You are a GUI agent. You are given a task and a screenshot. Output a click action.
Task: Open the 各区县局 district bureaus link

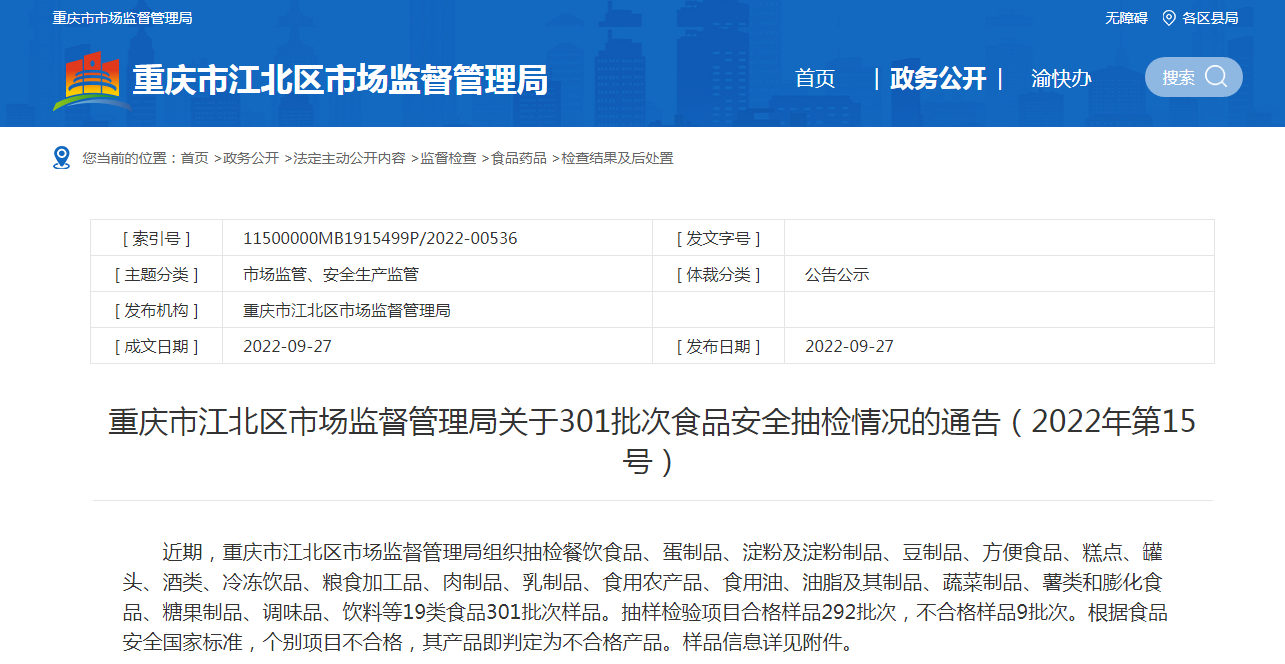point(1210,18)
